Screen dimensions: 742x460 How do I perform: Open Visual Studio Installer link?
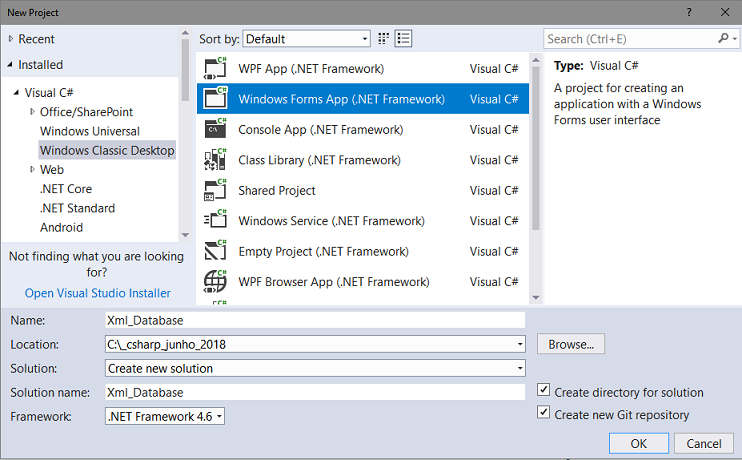(98, 293)
